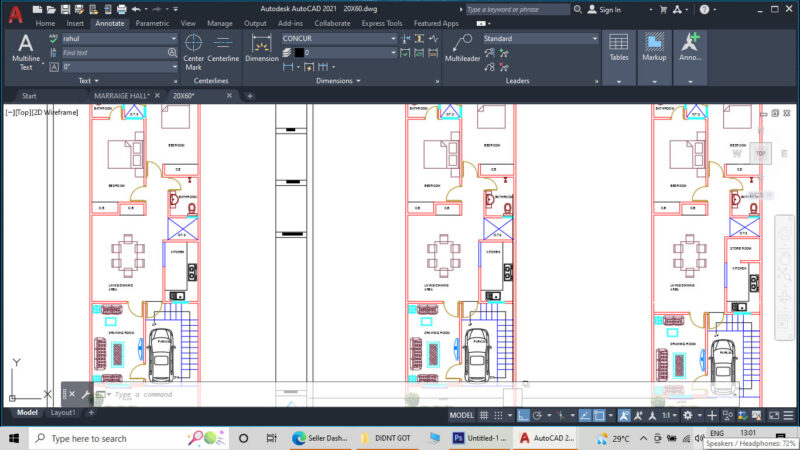Open status bar Customization hamburger icon
Screen dimensions: 800x450
[x=789, y=415]
